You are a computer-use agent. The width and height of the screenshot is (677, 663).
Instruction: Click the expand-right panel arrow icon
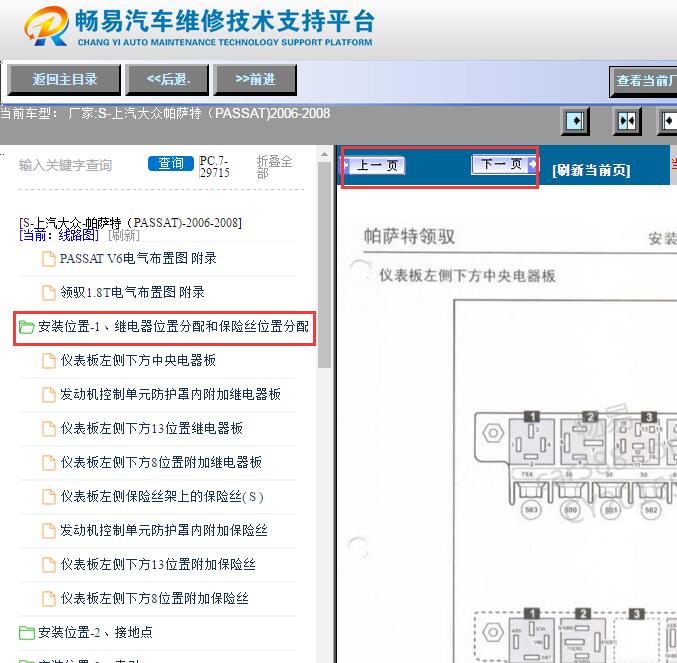575,121
